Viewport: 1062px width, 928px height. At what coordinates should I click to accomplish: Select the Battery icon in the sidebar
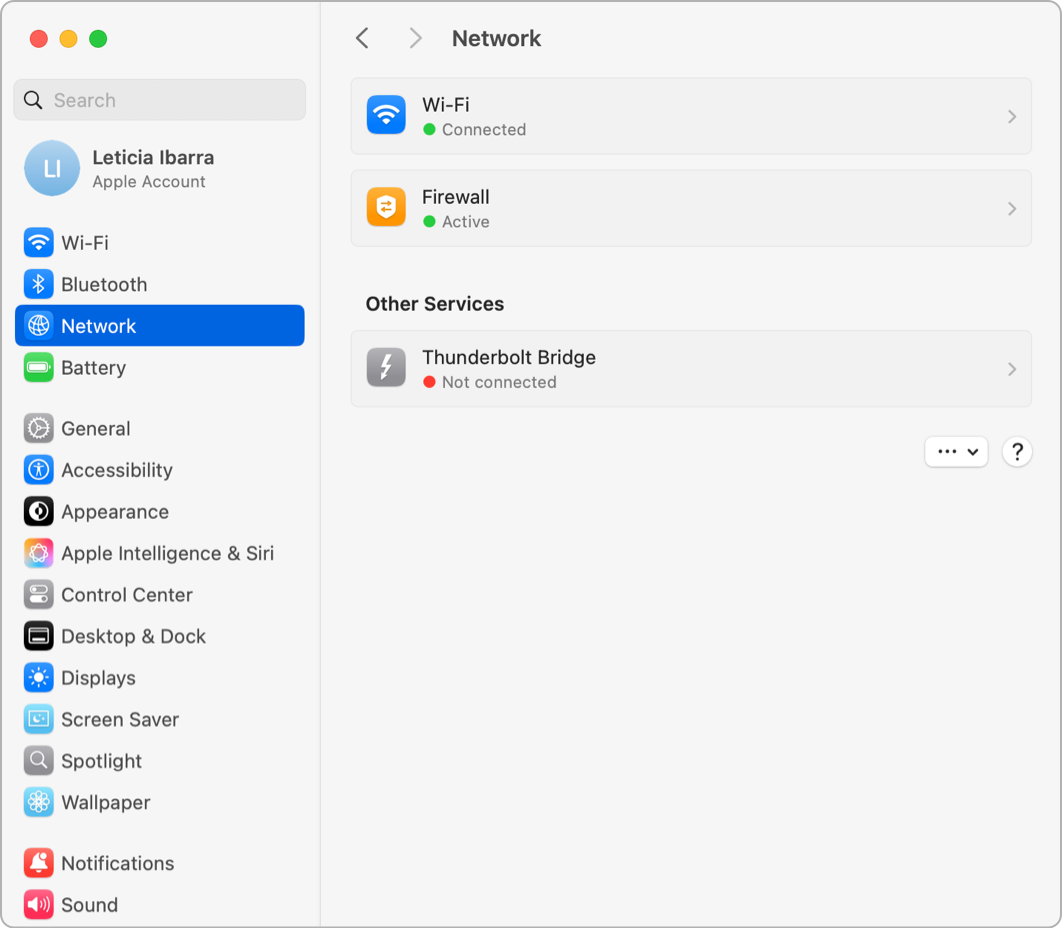coord(38,368)
